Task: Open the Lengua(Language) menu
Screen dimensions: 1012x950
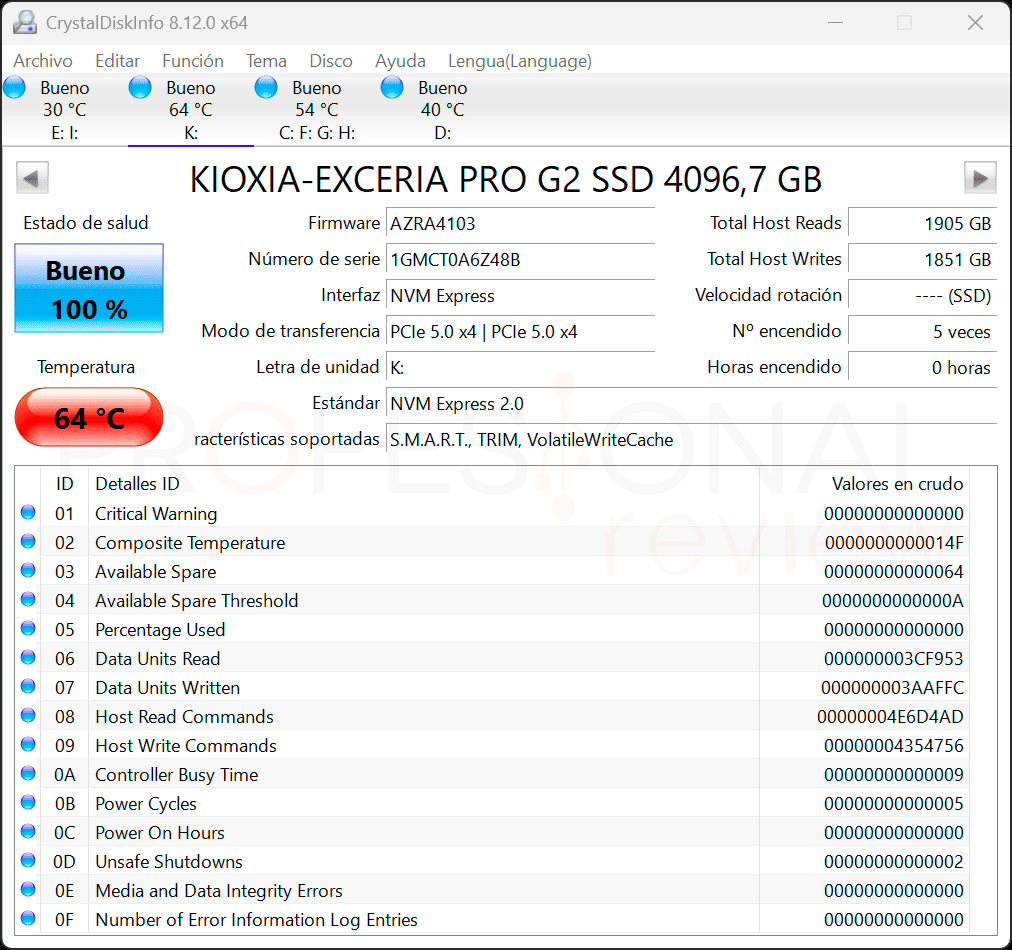Action: [x=520, y=61]
